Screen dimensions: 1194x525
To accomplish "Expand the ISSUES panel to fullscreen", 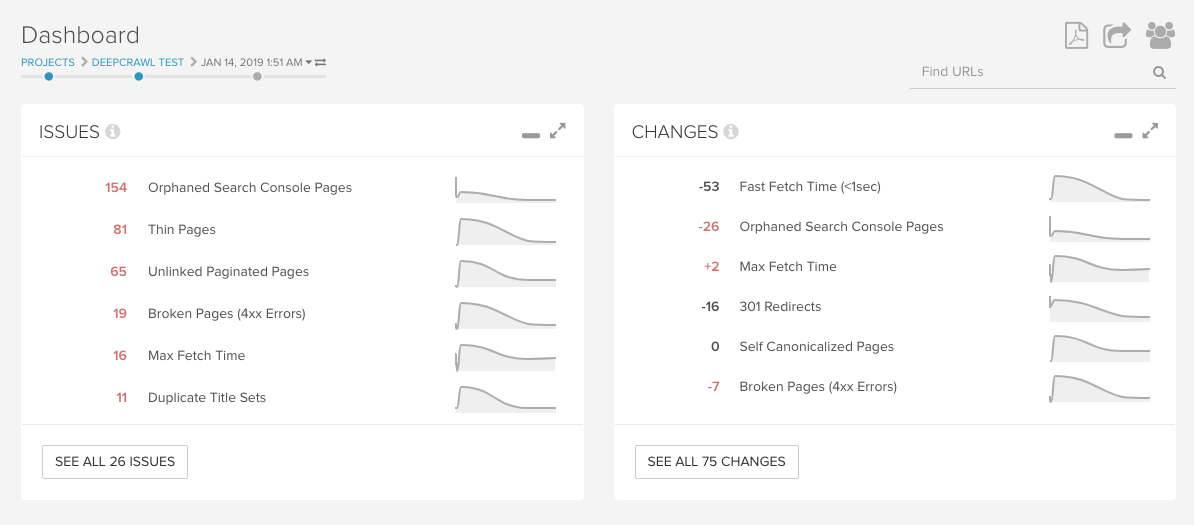I will (x=558, y=131).
